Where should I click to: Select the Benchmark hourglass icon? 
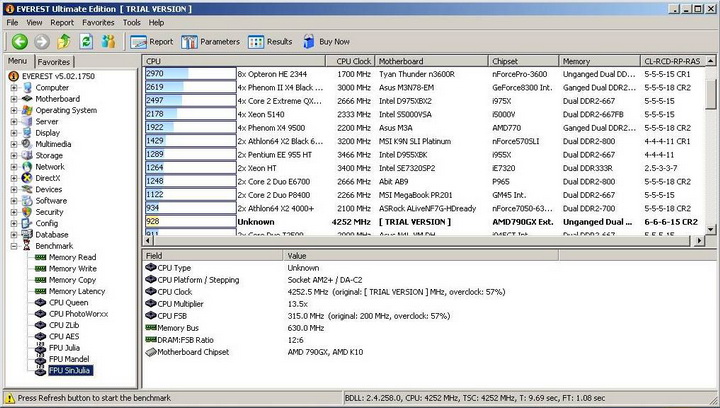(27, 246)
